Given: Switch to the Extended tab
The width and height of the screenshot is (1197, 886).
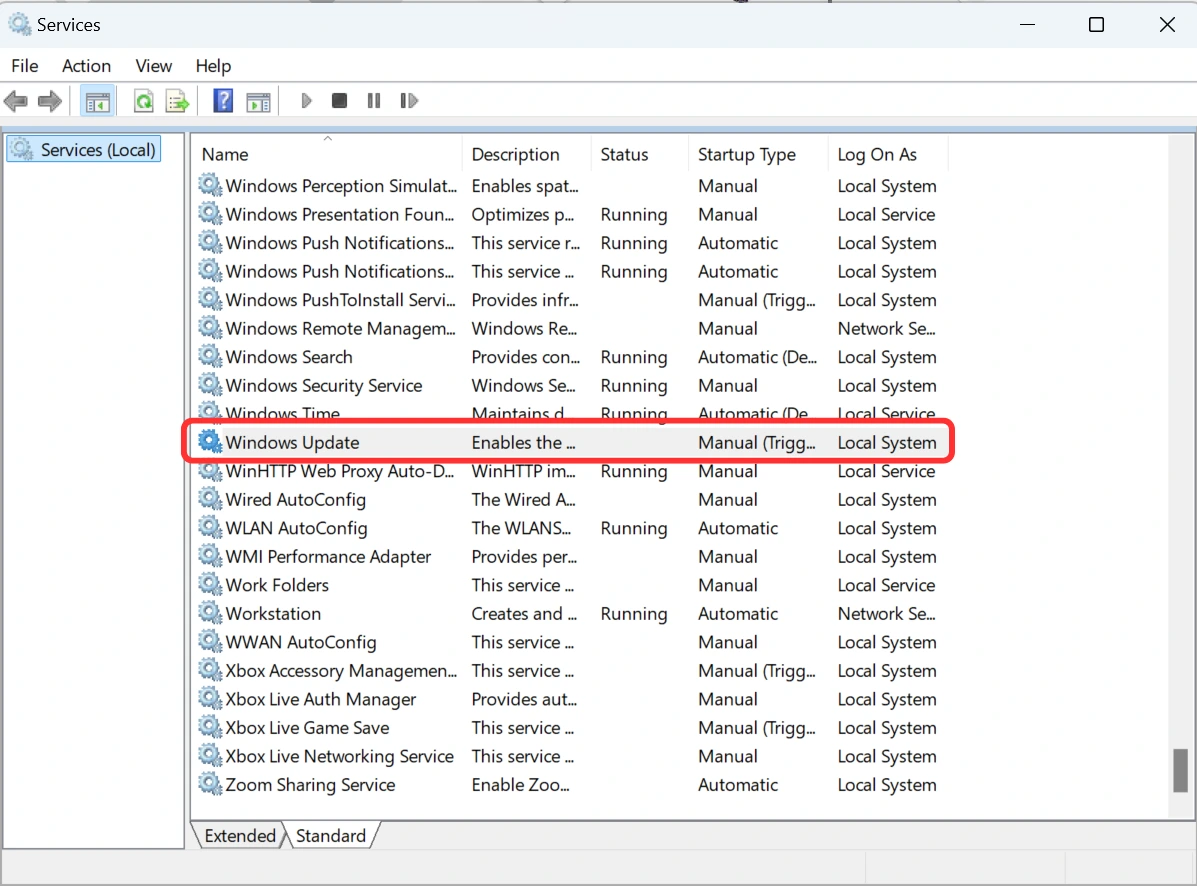Looking at the screenshot, I should tap(240, 836).
